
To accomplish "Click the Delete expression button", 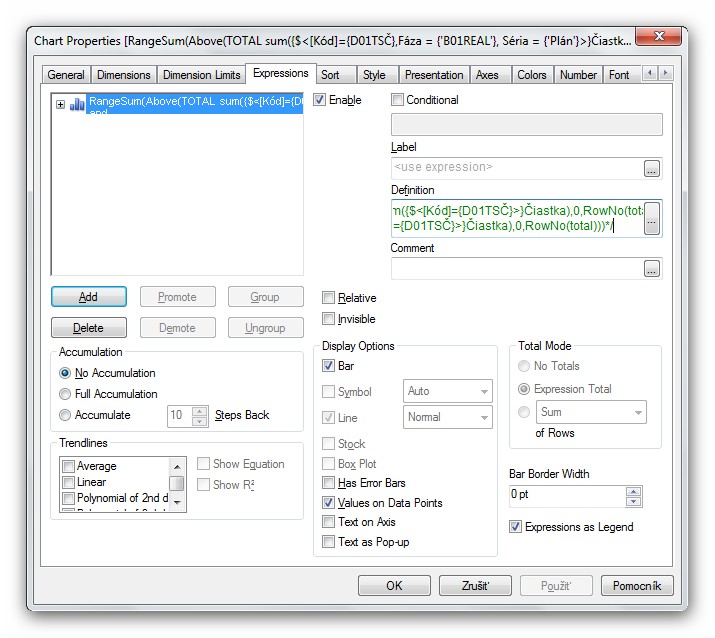I will click(89, 327).
